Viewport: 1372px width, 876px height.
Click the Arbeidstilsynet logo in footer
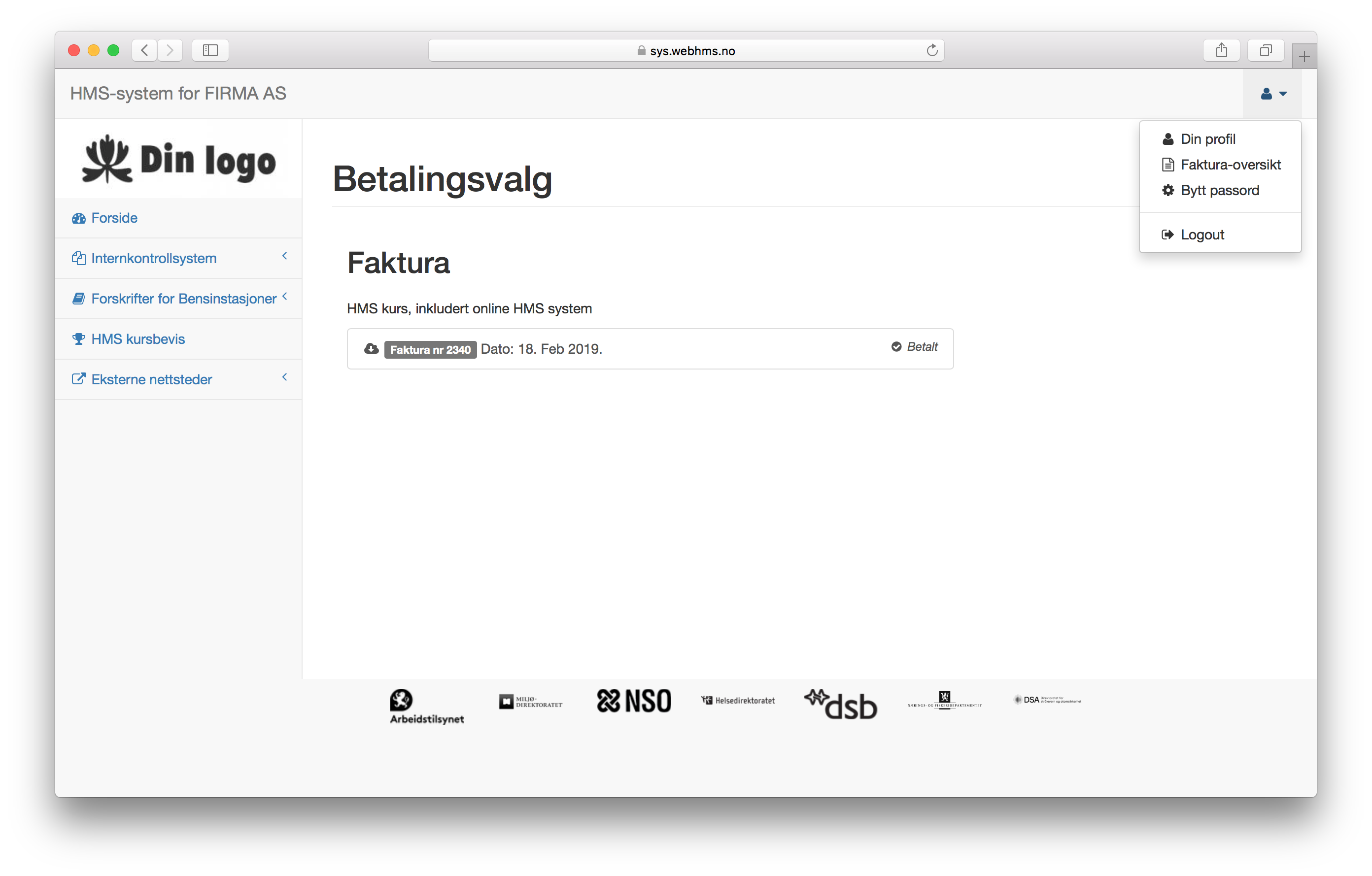(x=426, y=706)
